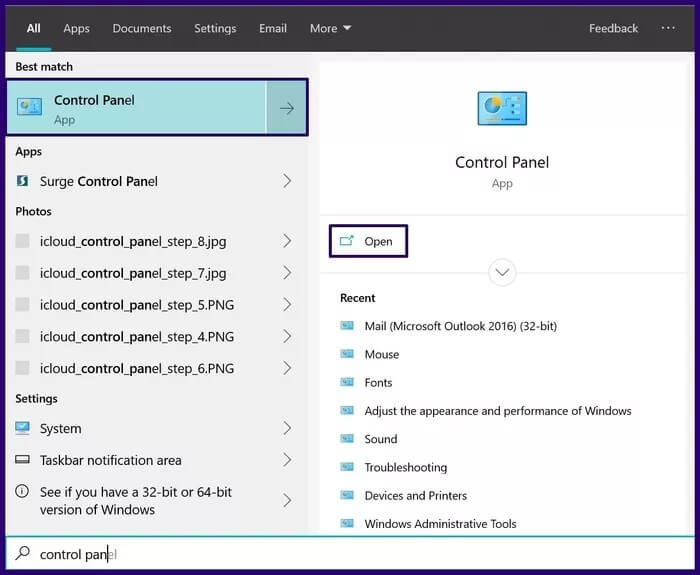Click the Open icon beside Open label

(346, 241)
